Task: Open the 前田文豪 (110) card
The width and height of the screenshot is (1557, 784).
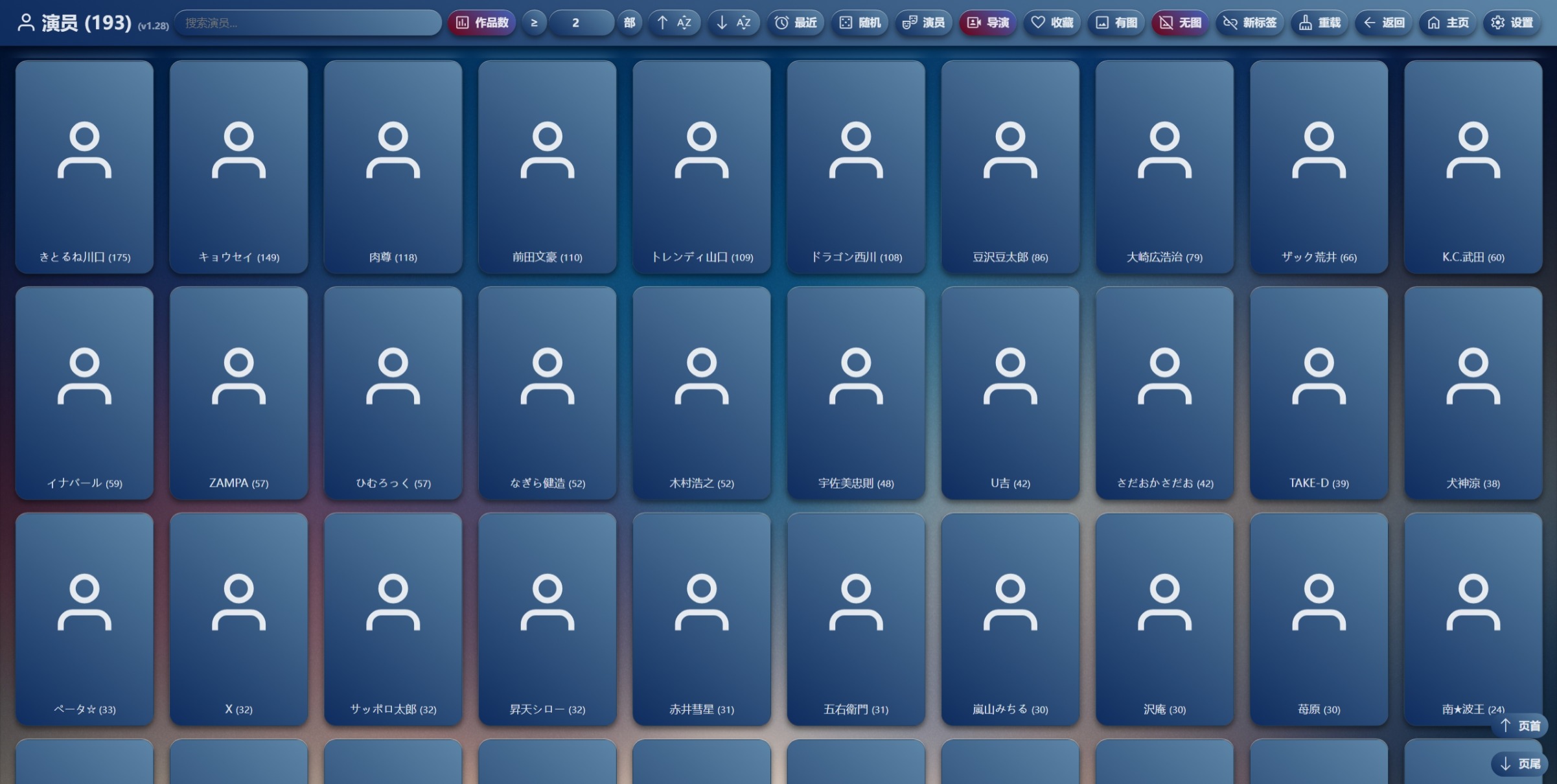Action: pyautogui.click(x=547, y=167)
